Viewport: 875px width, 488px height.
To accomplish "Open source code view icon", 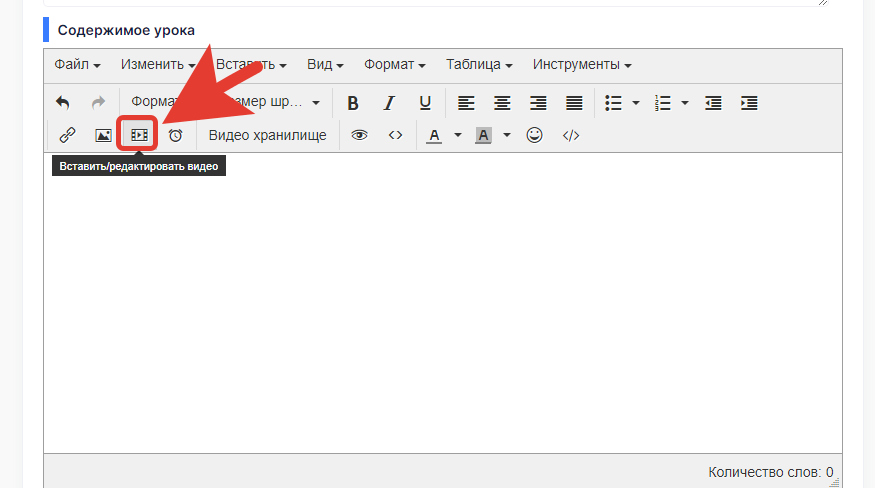I will coord(395,135).
